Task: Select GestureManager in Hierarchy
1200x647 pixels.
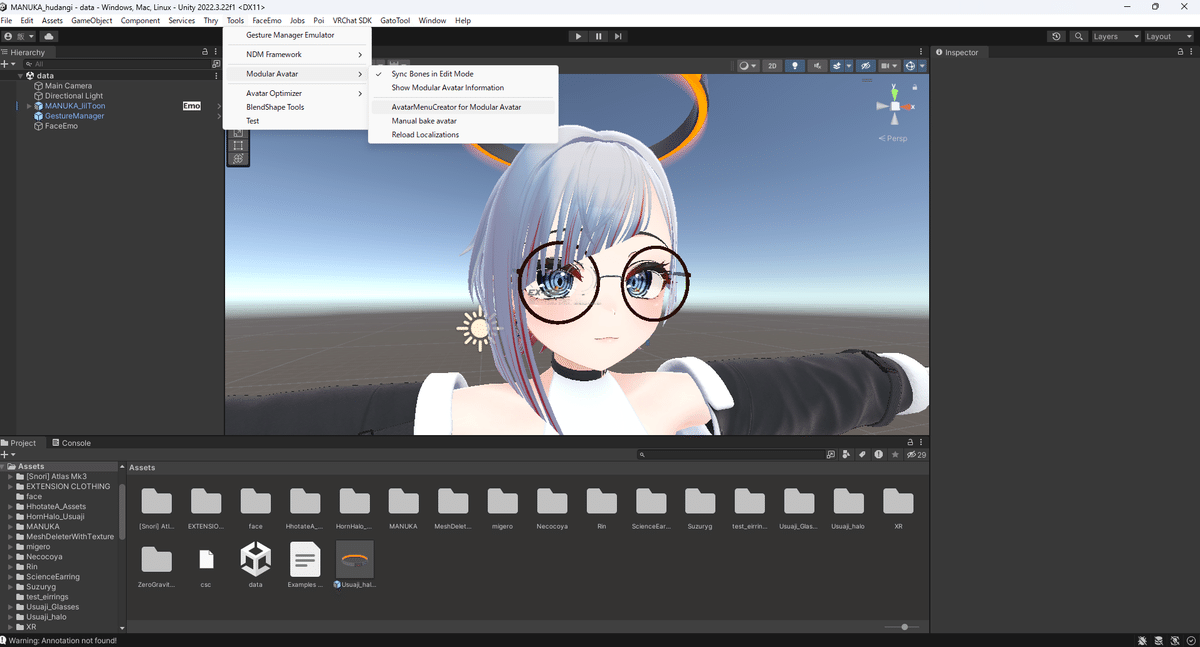Action: click(74, 116)
